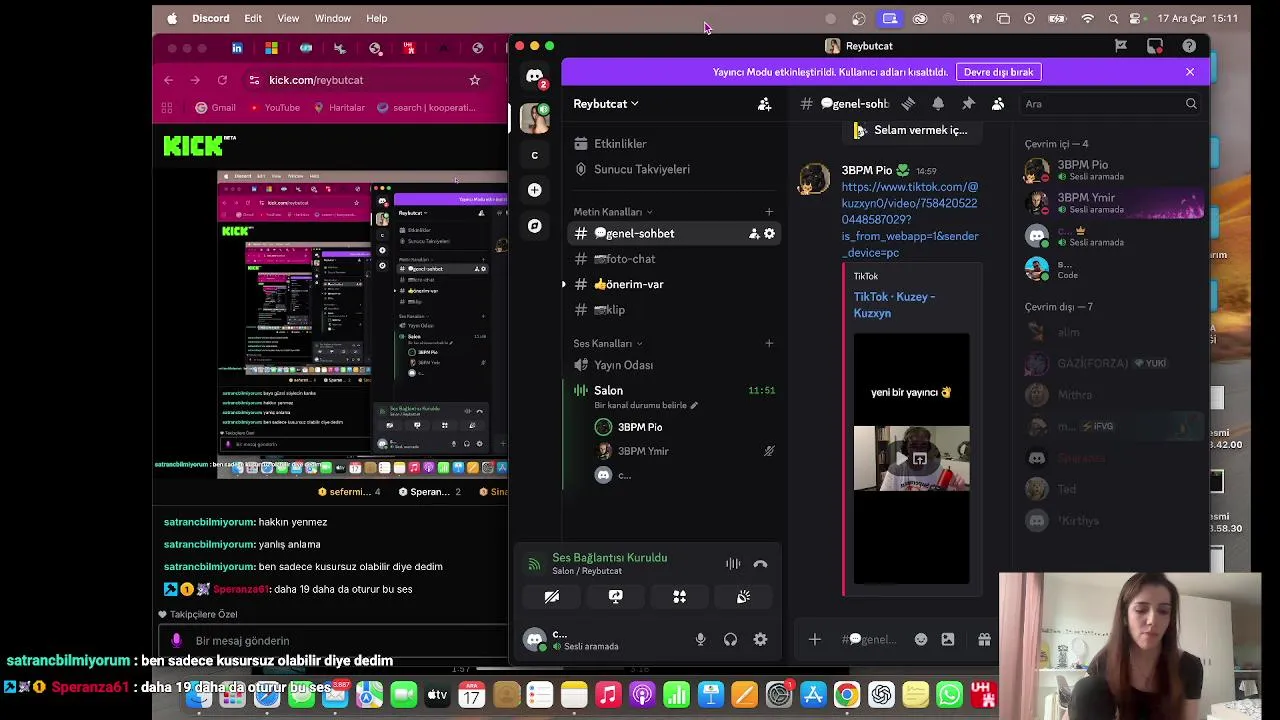
Task: Open Edit menu in menu bar
Action: [x=253, y=18]
